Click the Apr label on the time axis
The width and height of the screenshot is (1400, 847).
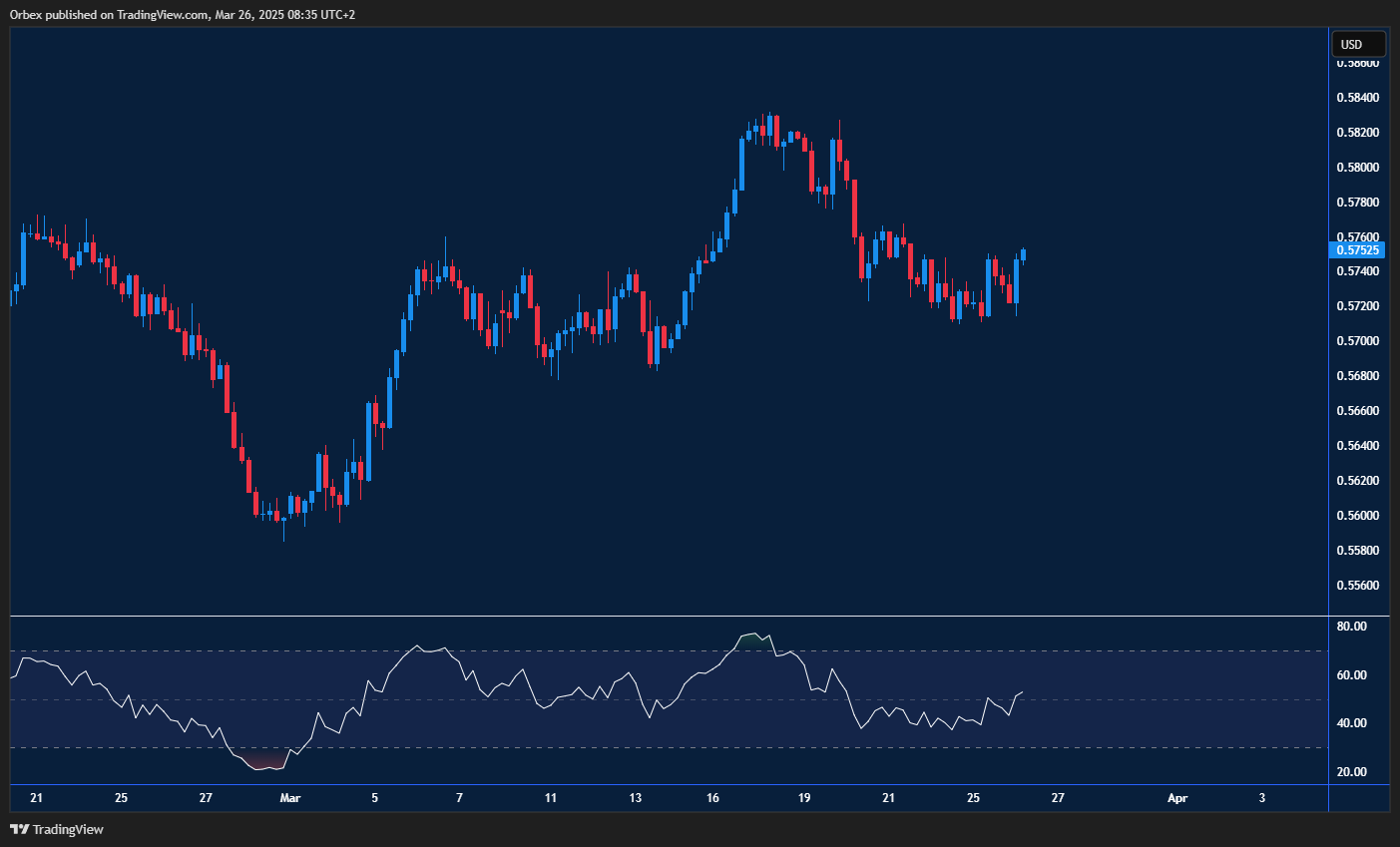pos(1177,798)
